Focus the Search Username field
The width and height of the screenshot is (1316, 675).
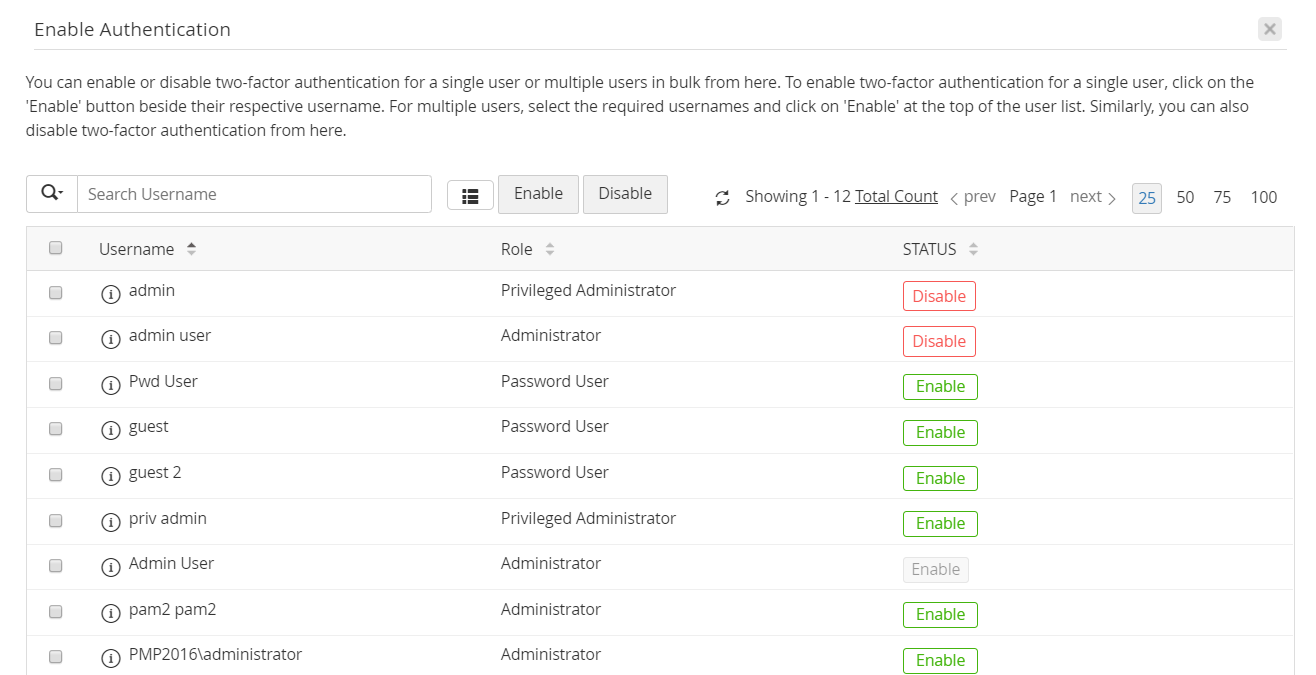tap(254, 194)
